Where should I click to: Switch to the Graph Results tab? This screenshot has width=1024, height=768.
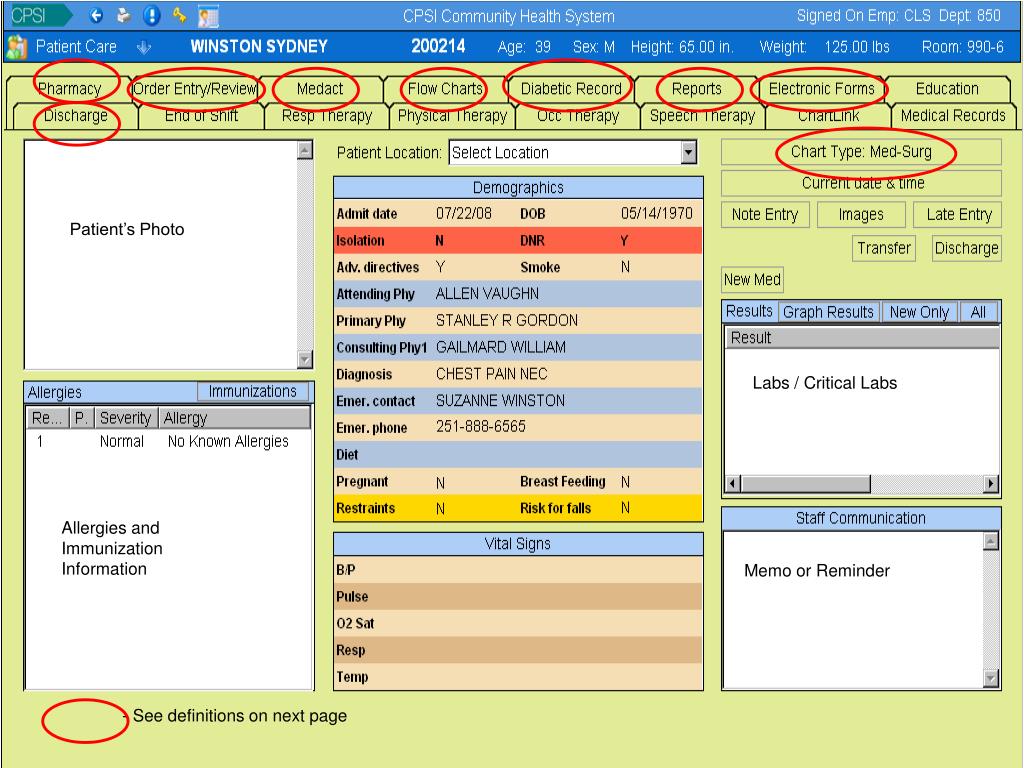click(828, 312)
